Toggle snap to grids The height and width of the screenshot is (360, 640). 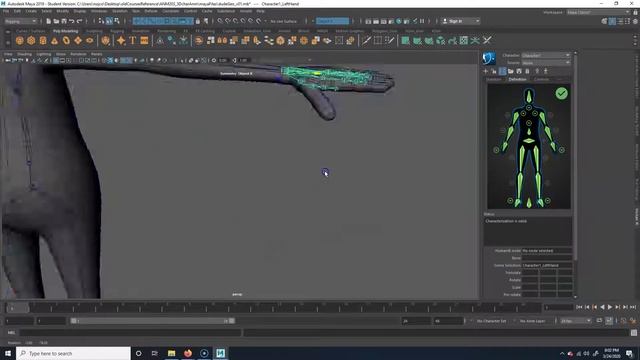[x=220, y=21]
